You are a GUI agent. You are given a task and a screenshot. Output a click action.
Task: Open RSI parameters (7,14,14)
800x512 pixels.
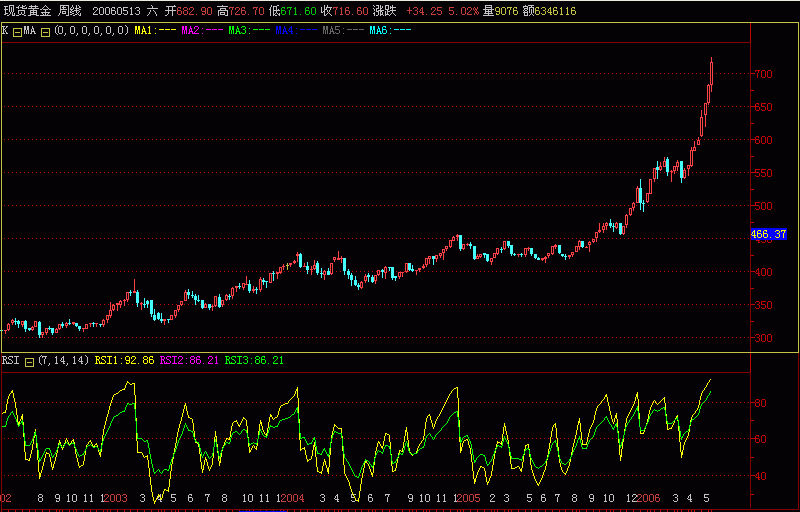(63, 361)
